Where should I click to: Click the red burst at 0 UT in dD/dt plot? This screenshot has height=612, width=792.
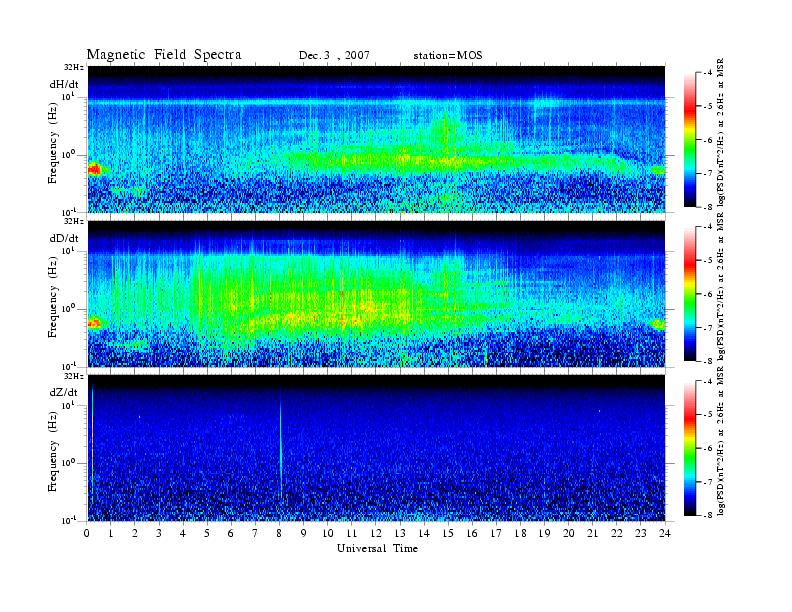click(94, 323)
